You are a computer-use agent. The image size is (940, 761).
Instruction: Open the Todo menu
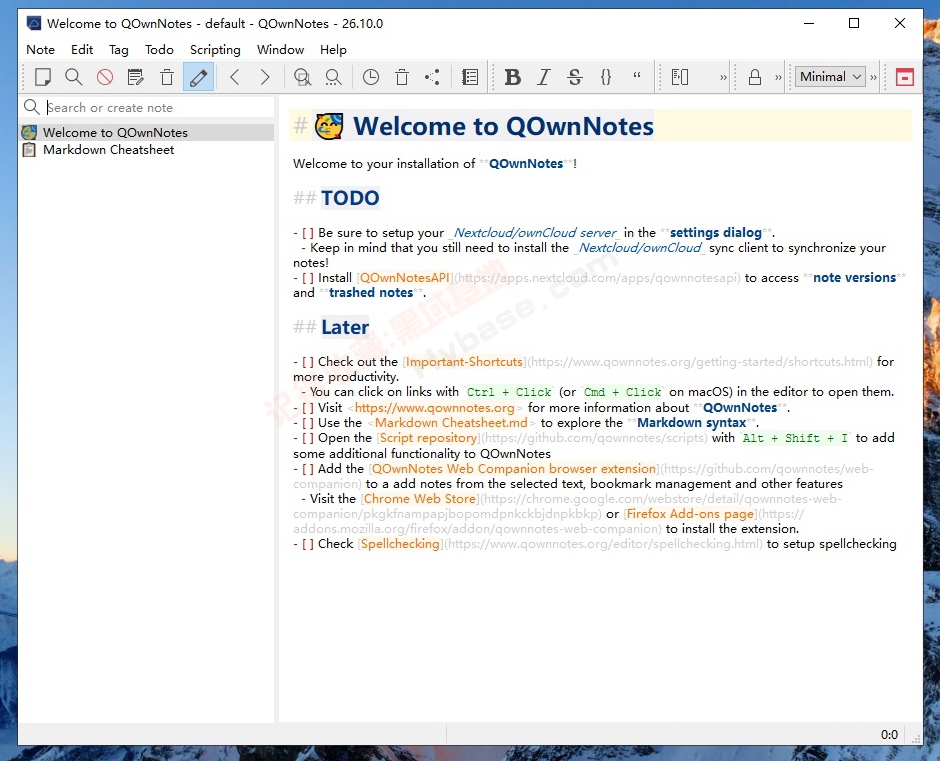(x=159, y=50)
